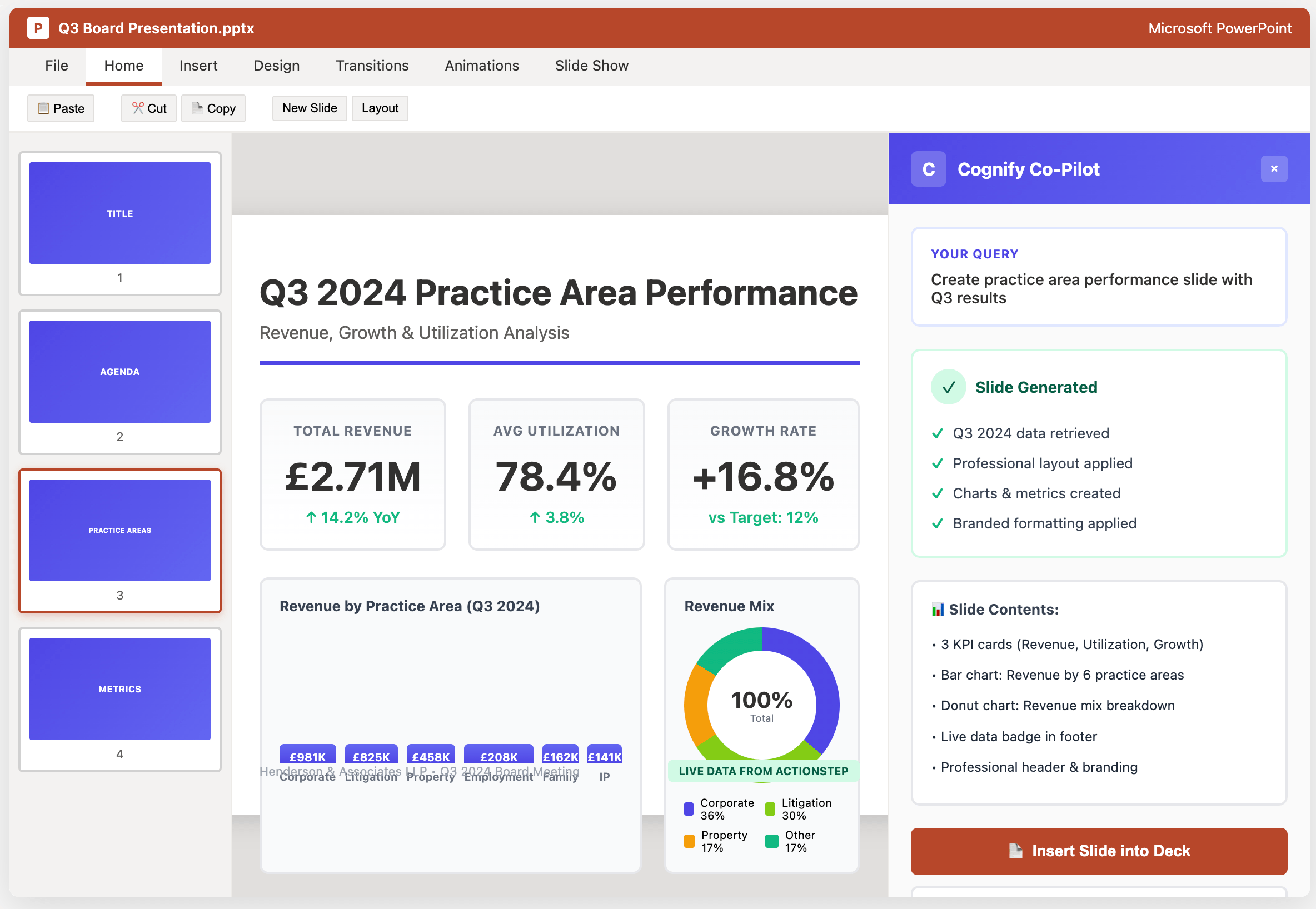Close the Cognify Co-Pilot panel
The height and width of the screenshot is (909, 1316).
(x=1274, y=168)
